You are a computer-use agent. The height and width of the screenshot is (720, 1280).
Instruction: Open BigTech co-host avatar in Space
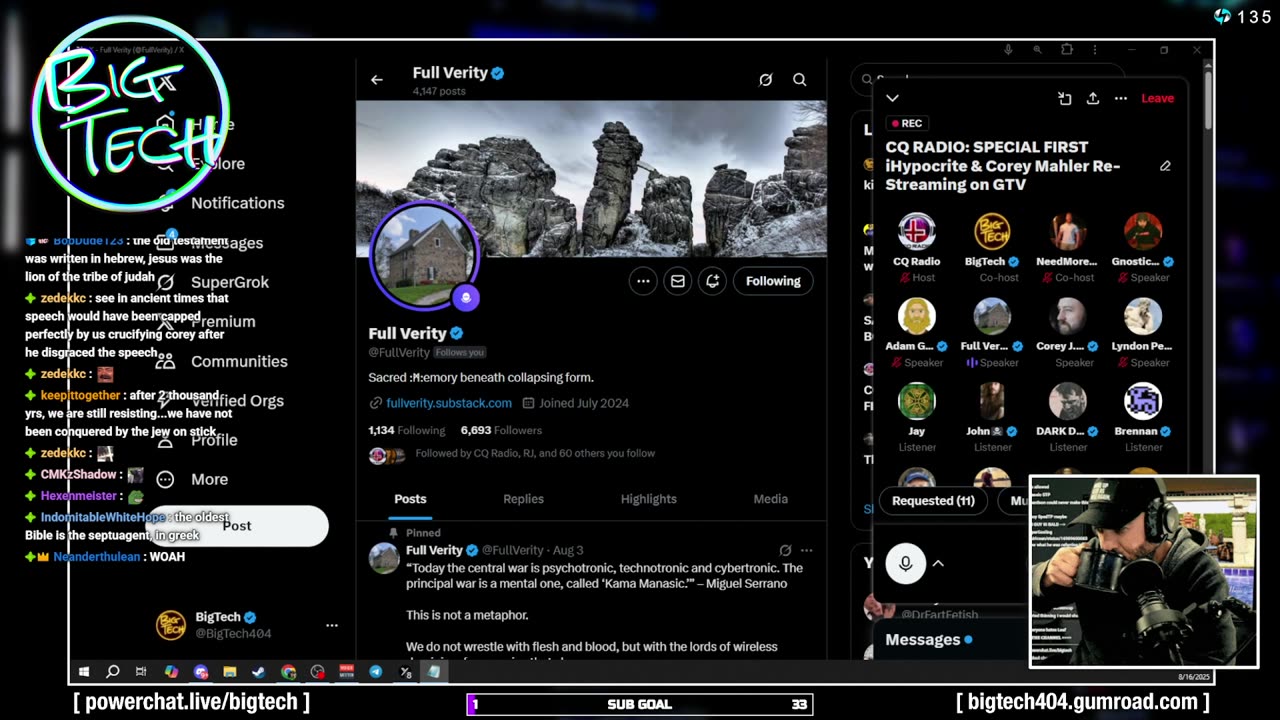(x=992, y=231)
